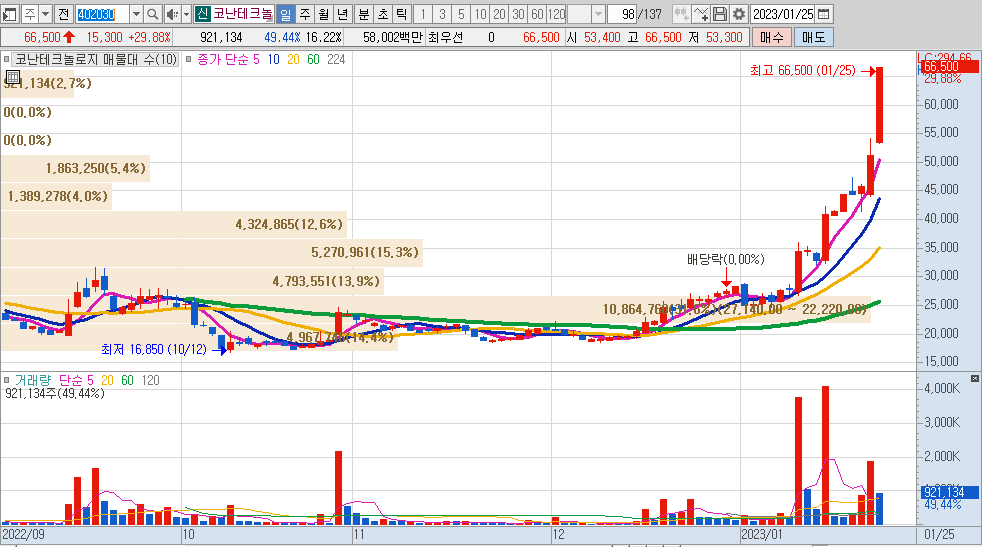Select the 120 interval button
Image resolution: width=982 pixels, height=547 pixels.
[x=556, y=14]
